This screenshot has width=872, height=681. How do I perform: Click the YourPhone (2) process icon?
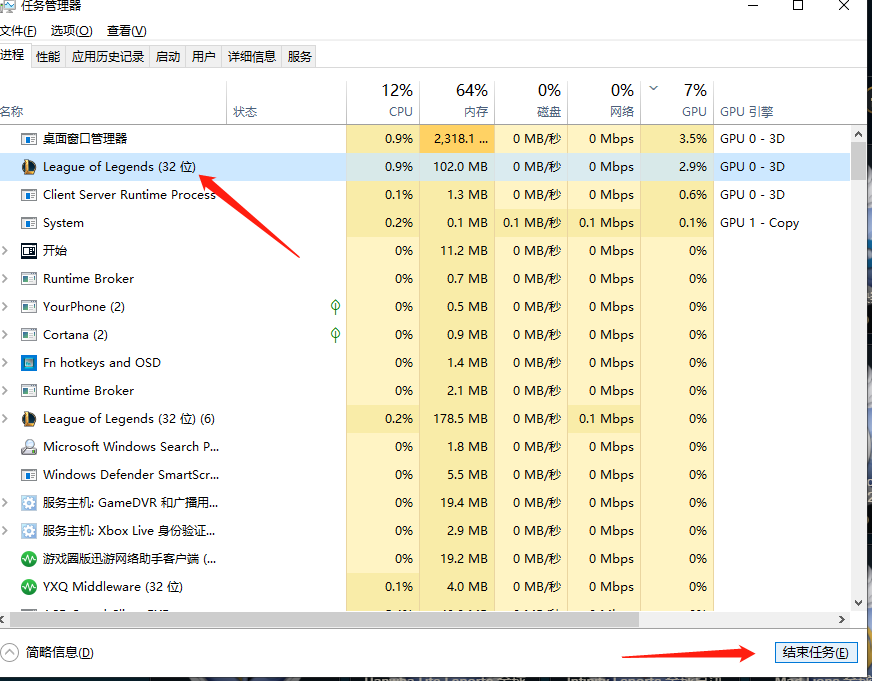point(28,307)
